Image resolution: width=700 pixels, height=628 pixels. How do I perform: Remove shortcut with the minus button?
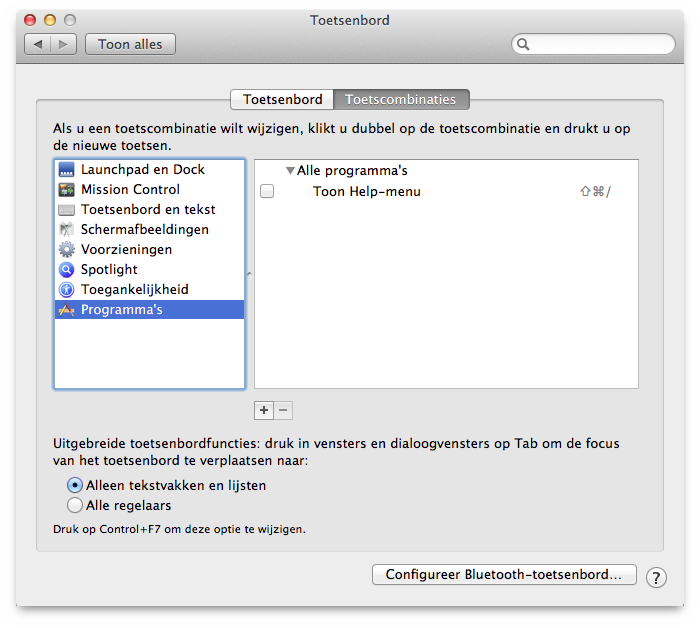coord(283,410)
